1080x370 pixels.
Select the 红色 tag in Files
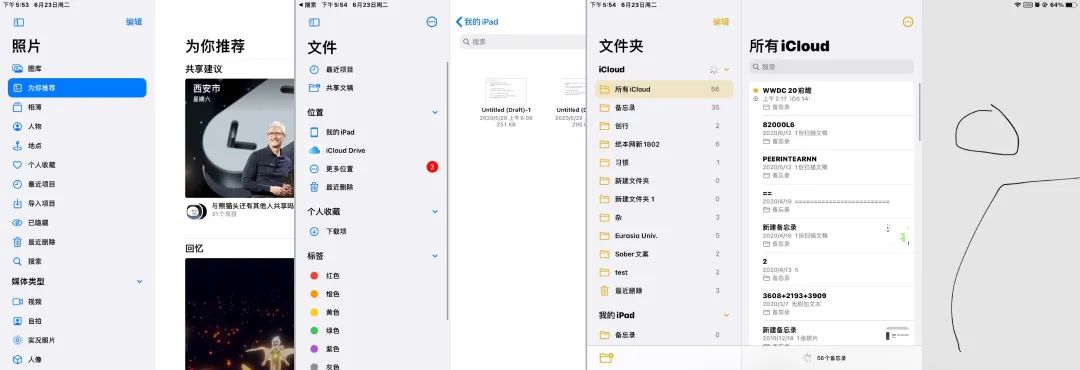point(372,276)
